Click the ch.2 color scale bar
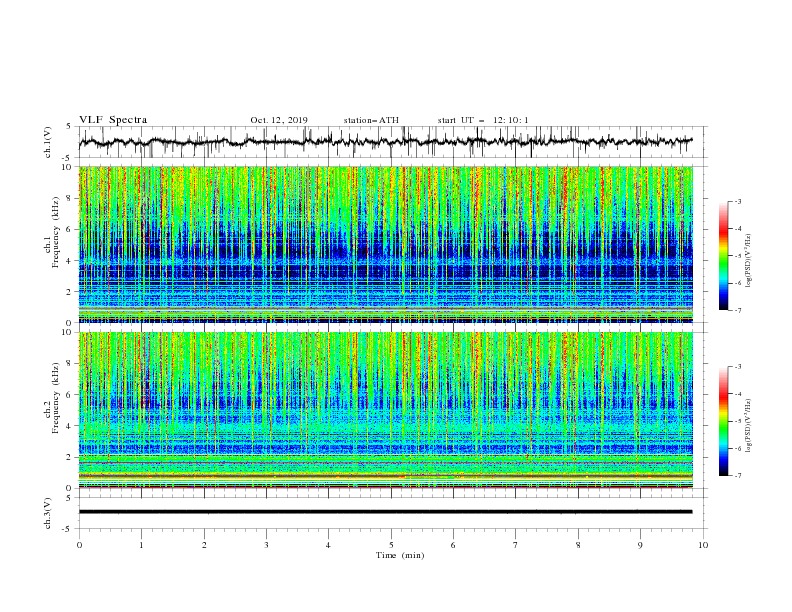 pyautogui.click(x=723, y=421)
